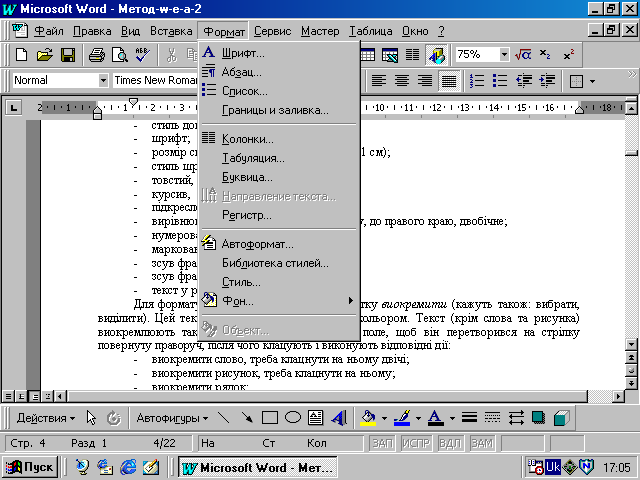Select the Rectangle drawing tool
Viewport: 640px width, 480px height.
point(270,418)
